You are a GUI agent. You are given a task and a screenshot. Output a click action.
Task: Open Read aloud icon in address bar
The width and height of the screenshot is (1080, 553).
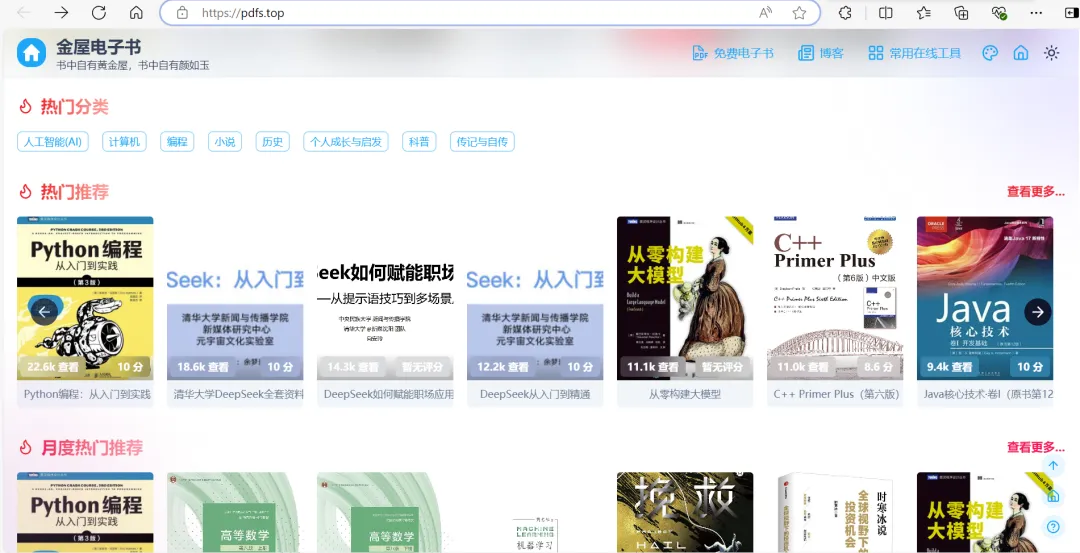pyautogui.click(x=765, y=12)
